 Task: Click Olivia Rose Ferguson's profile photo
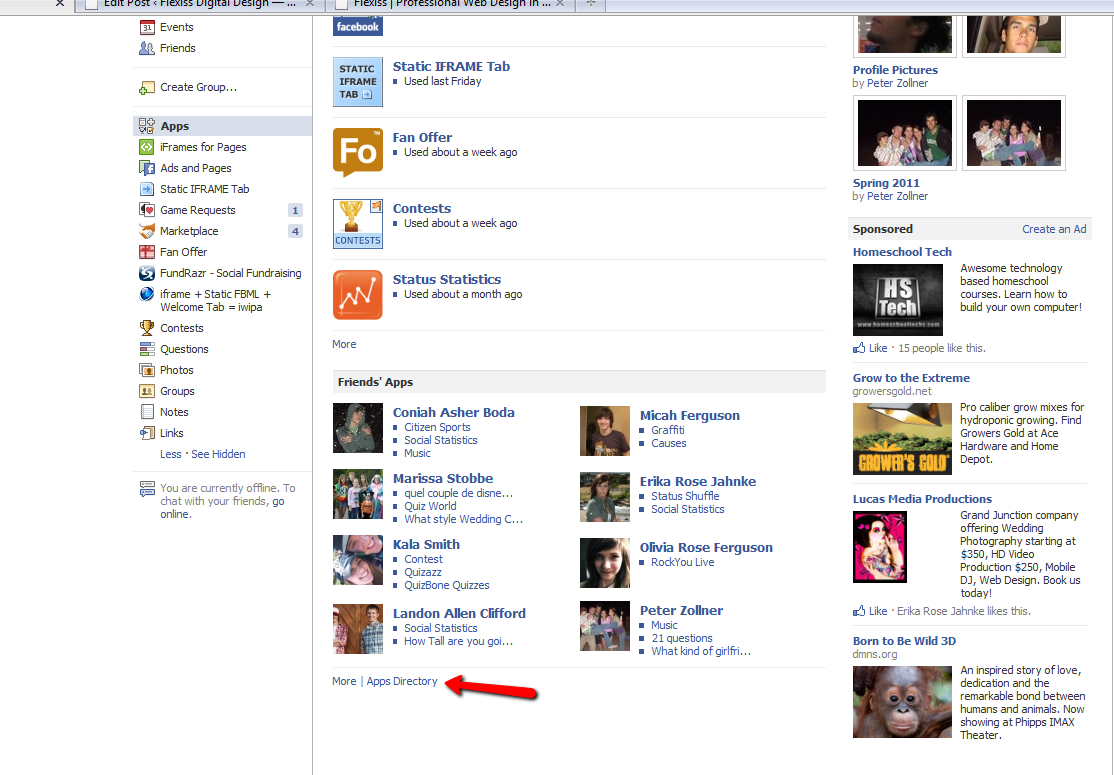pyautogui.click(x=605, y=563)
